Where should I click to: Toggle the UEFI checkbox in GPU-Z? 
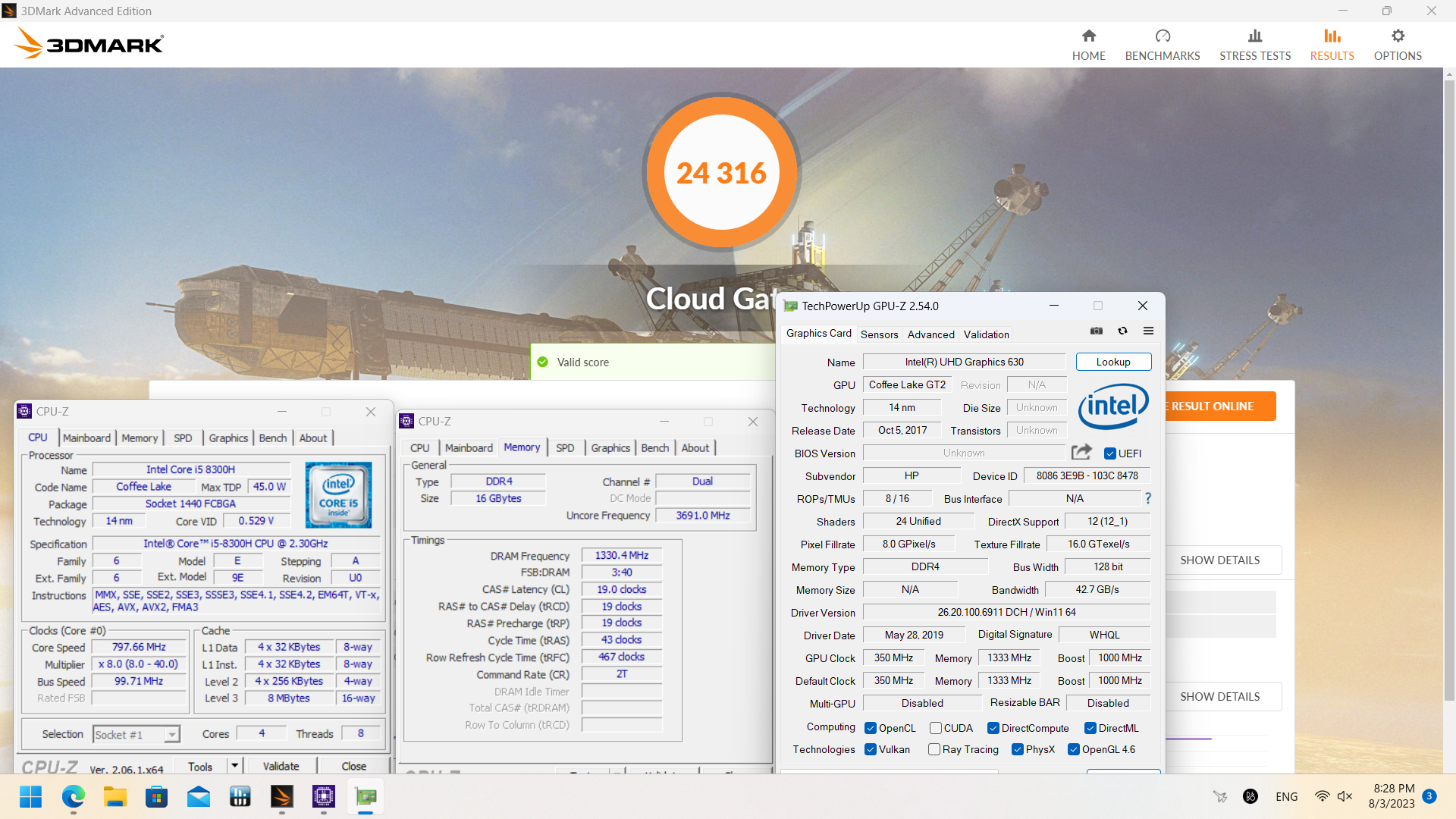(1110, 453)
